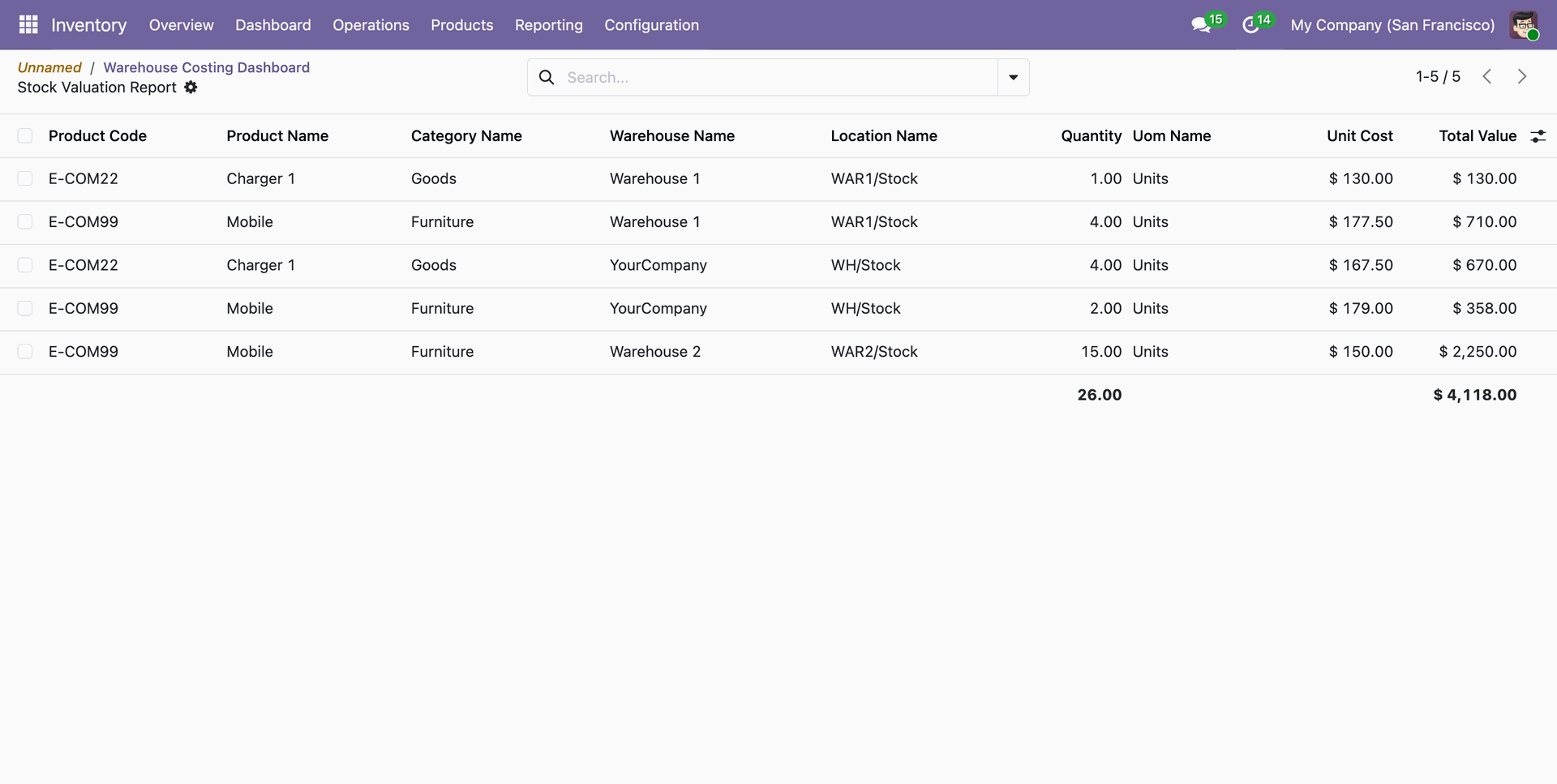Click the $ 177.50 unit cost cell
1557x784 pixels.
tap(1360, 221)
